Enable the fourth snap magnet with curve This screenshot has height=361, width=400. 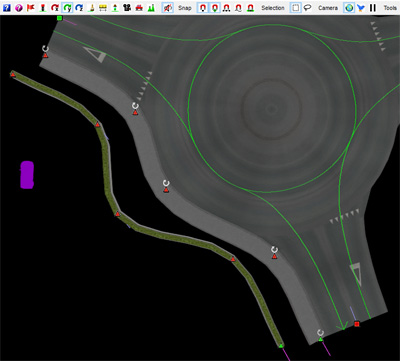(239, 8)
